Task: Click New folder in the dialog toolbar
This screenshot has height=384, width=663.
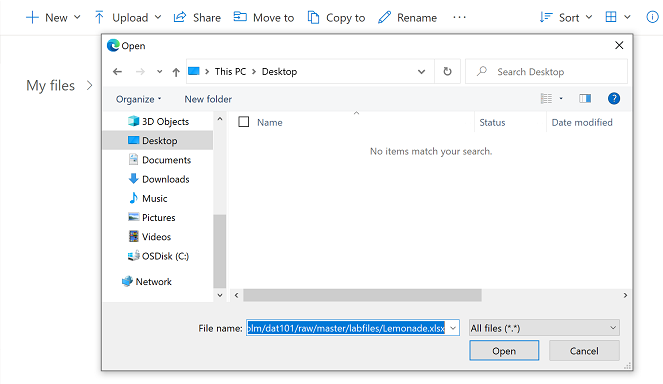Action: tap(208, 99)
